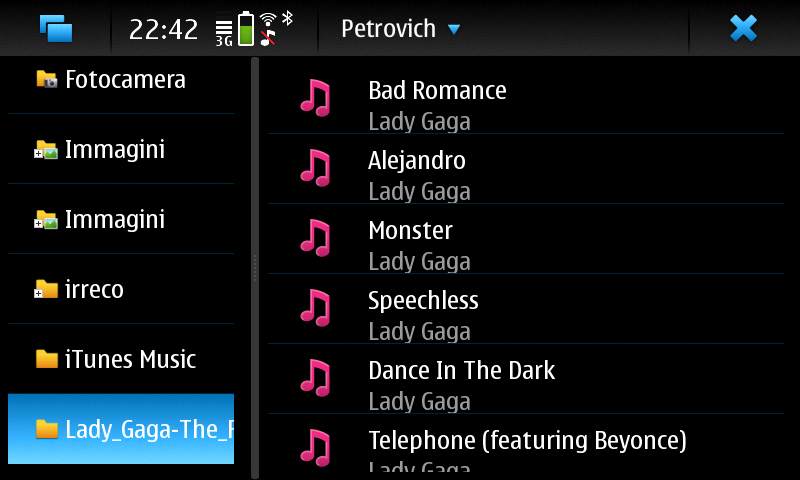
Task: Tap the music note icon beside Speechless
Action: click(x=315, y=308)
